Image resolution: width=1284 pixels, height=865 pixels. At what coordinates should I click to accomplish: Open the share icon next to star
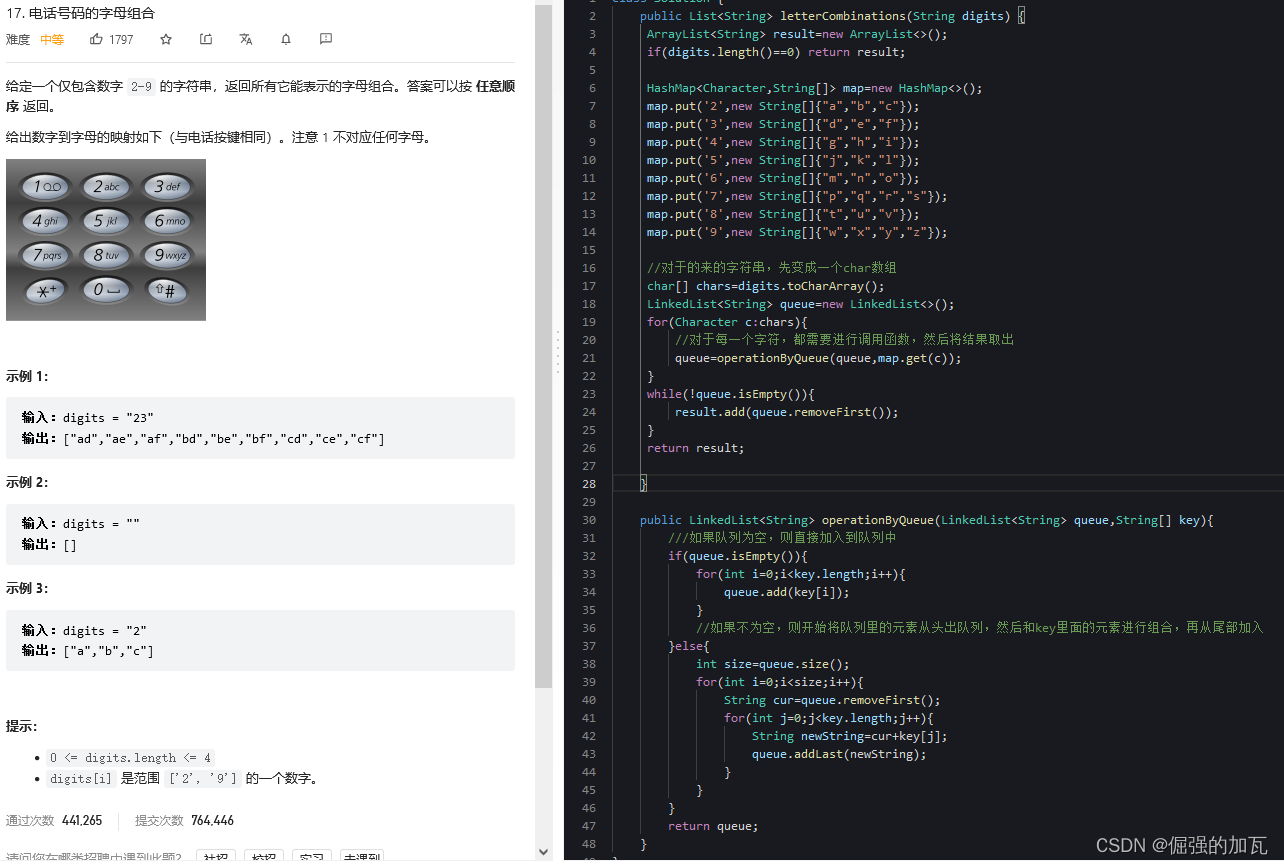206,39
